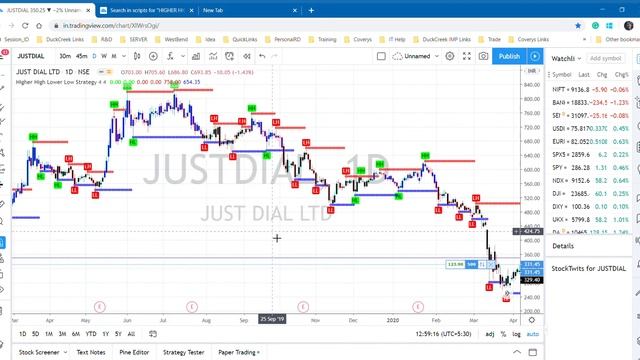Screen dimensions: 640x360
Task: Open the Training bookmark folder
Action: 323,40
